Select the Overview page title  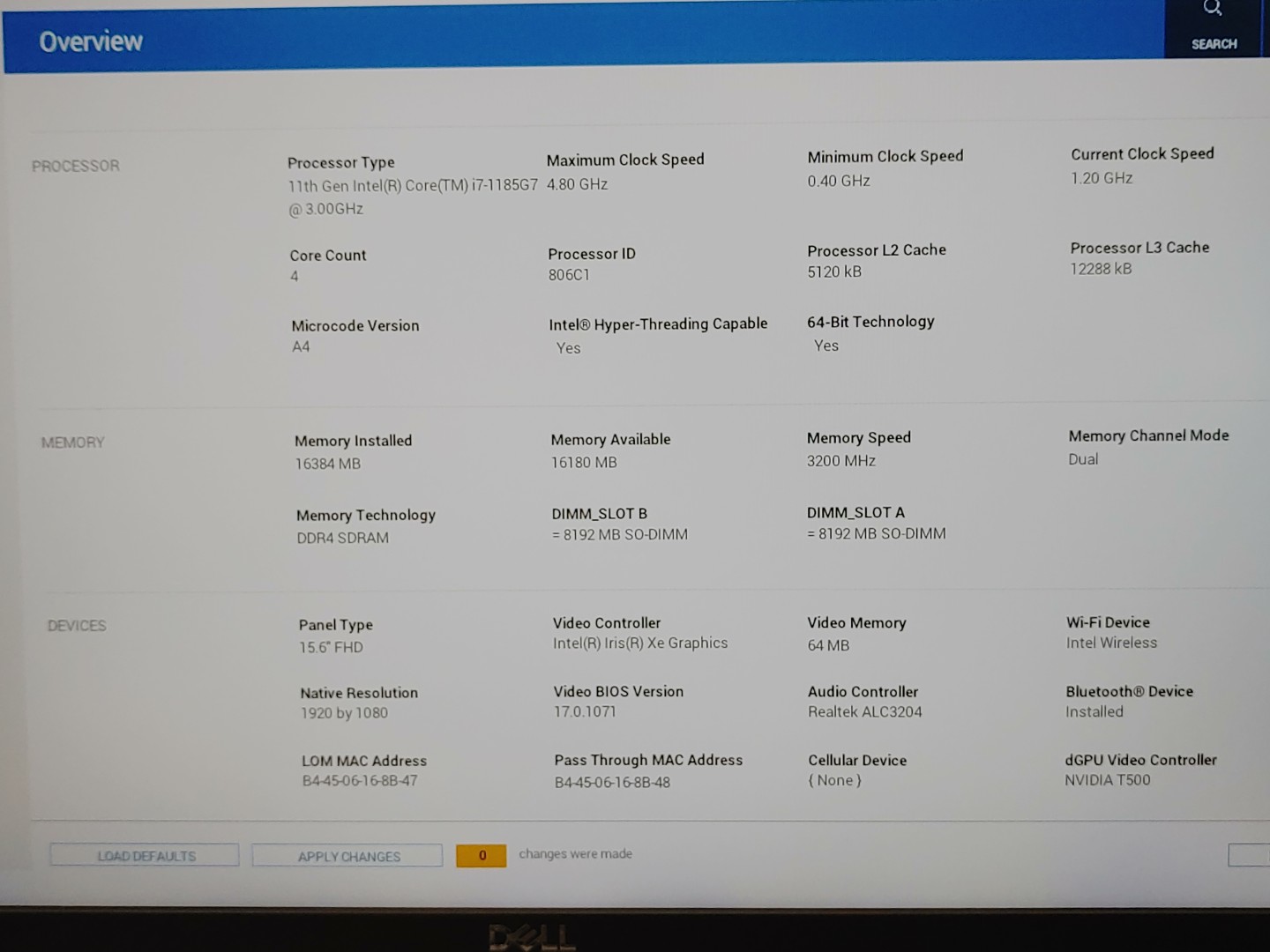coord(91,41)
